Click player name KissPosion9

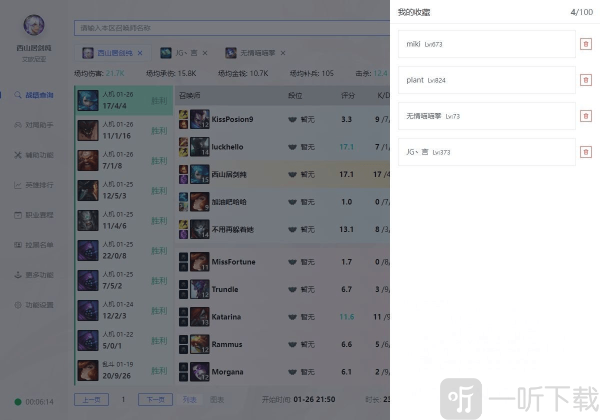[x=233, y=119]
